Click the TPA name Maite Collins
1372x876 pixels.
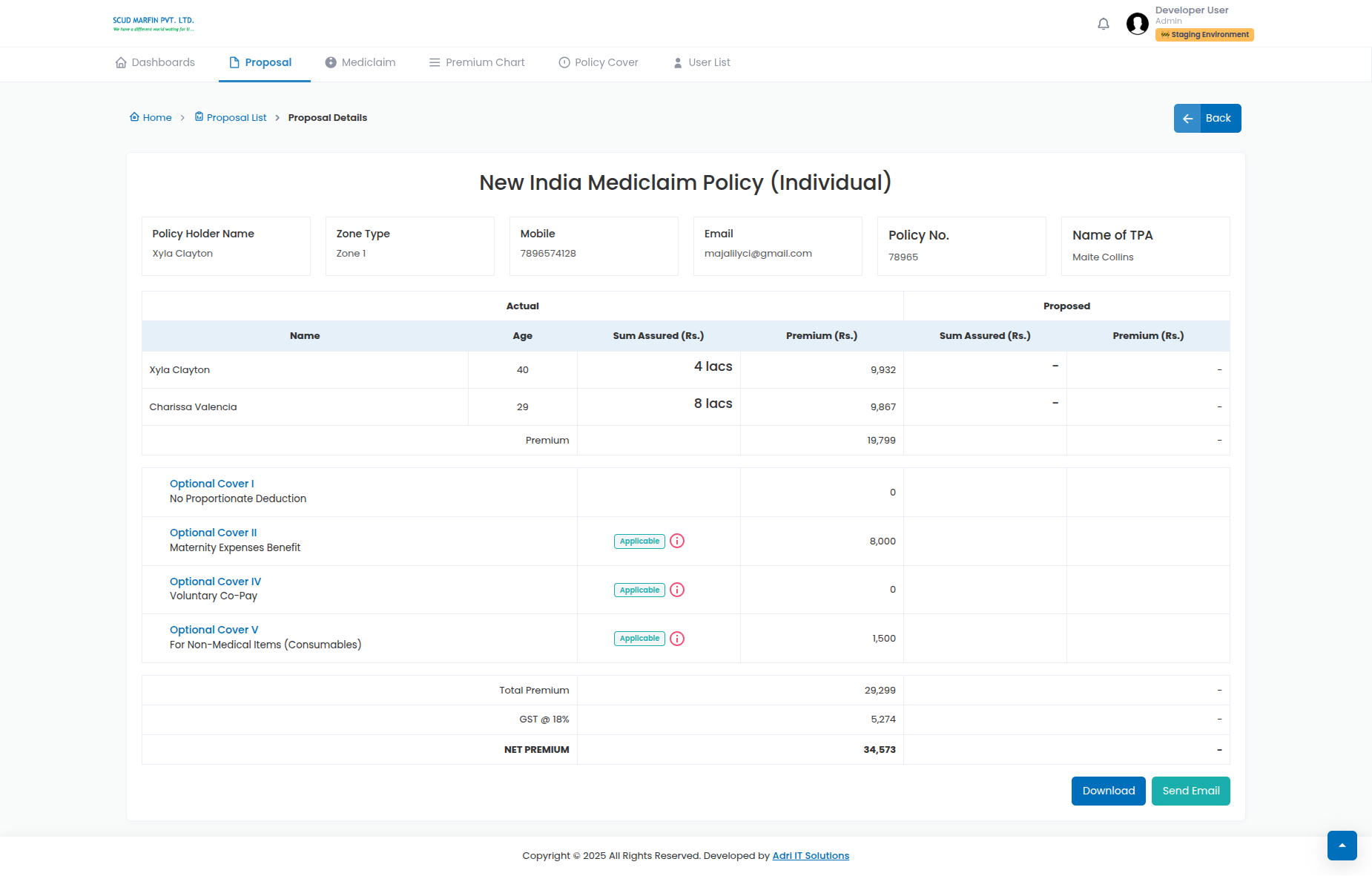[1103, 257]
